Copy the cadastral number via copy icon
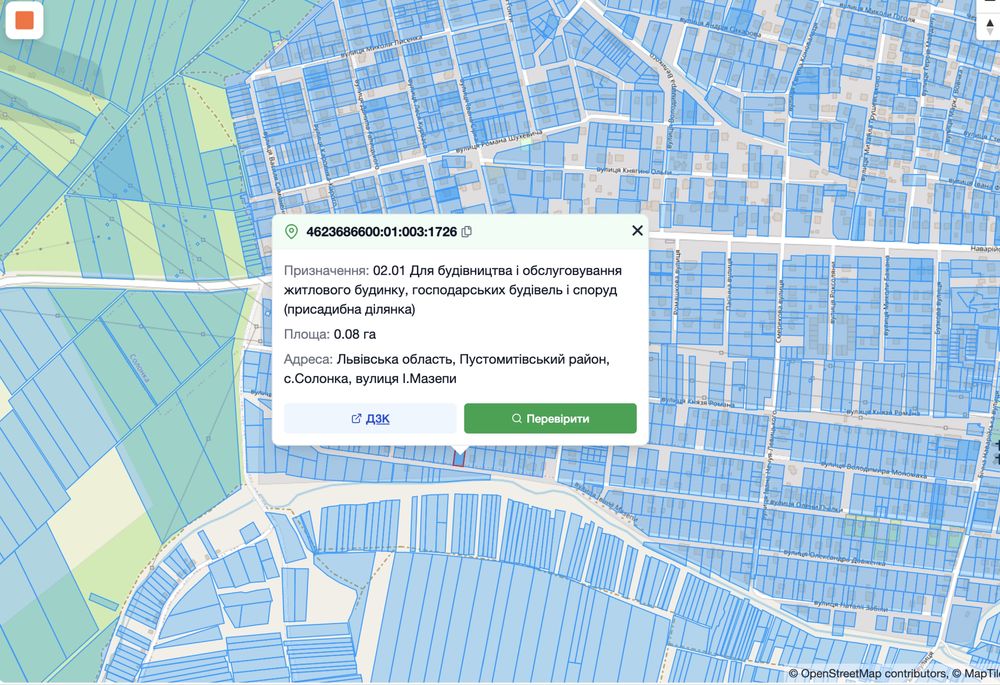Image resolution: width=1000 pixels, height=685 pixels. 467,232
